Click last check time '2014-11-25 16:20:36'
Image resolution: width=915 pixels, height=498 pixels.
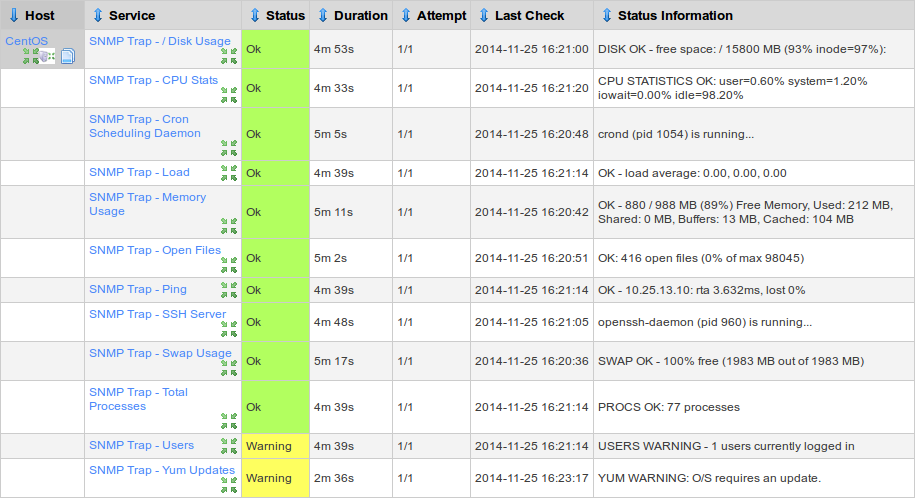pos(532,361)
